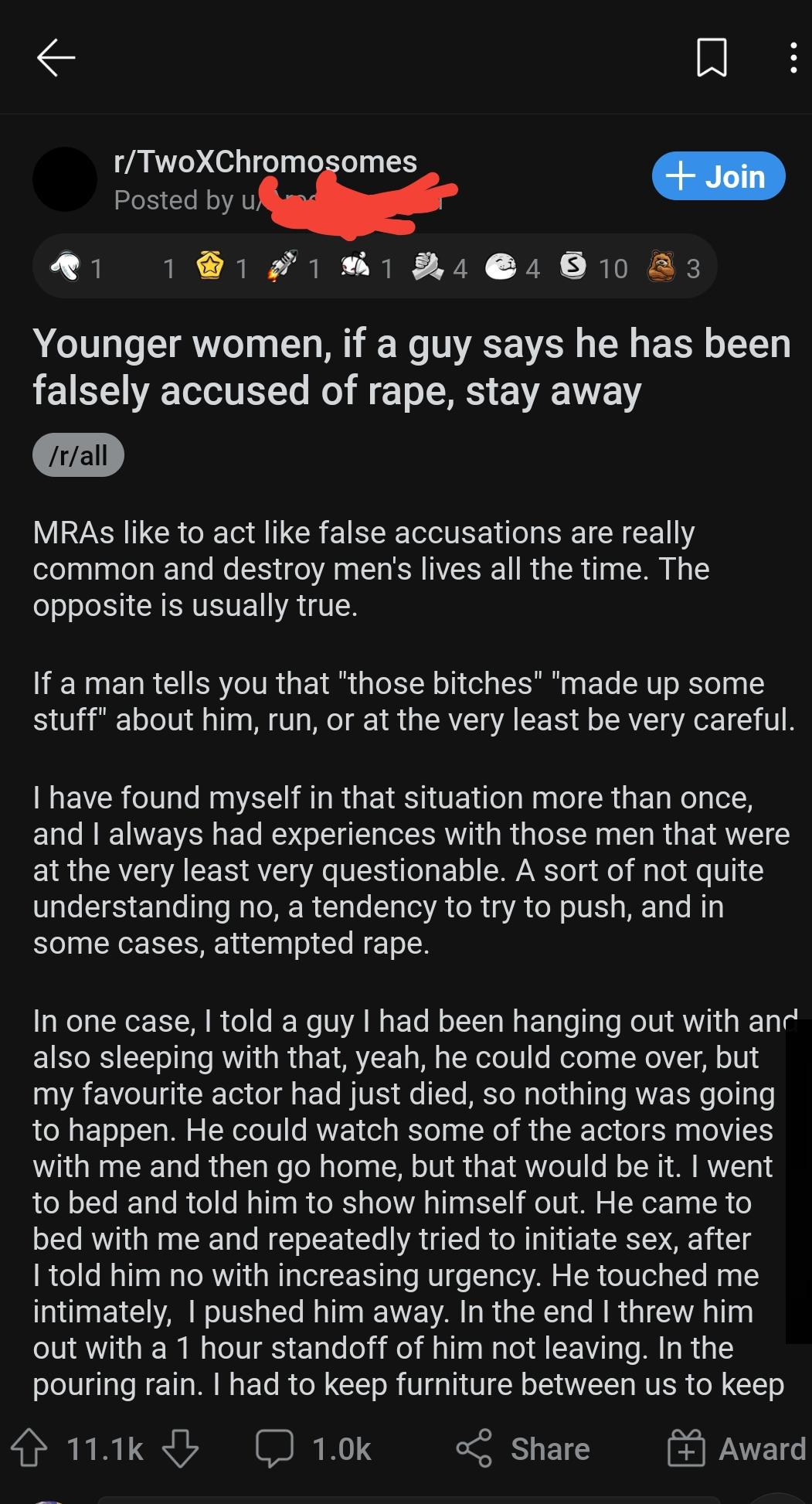The image size is (812, 1504).
Task: Tap the handshake award icon
Action: [427, 267]
